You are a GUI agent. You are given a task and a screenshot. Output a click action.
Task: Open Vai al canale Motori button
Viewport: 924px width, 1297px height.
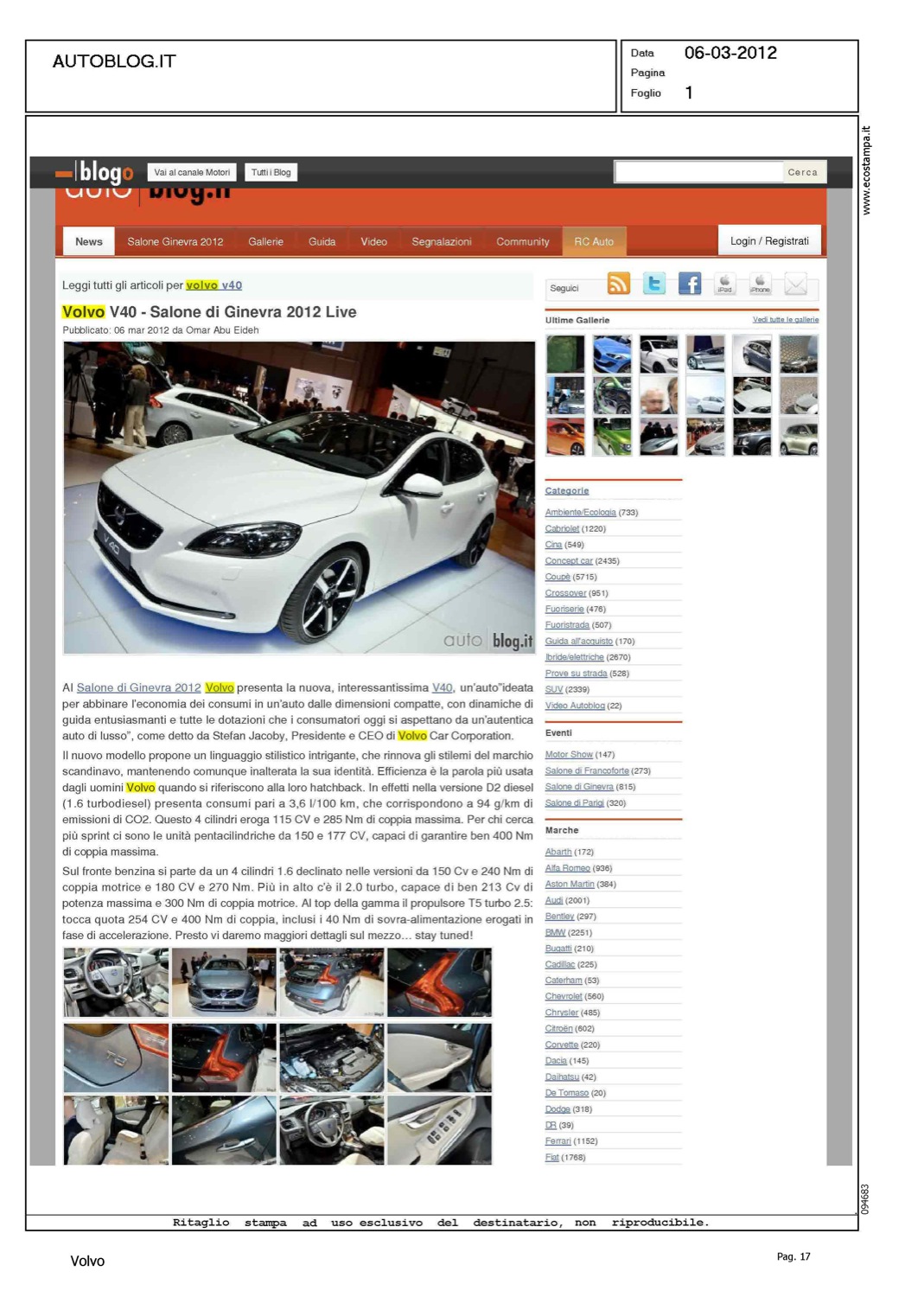click(192, 172)
